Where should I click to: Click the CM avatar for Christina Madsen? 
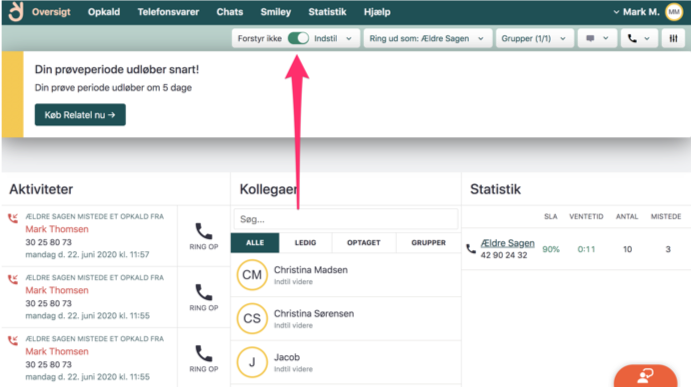click(x=252, y=275)
